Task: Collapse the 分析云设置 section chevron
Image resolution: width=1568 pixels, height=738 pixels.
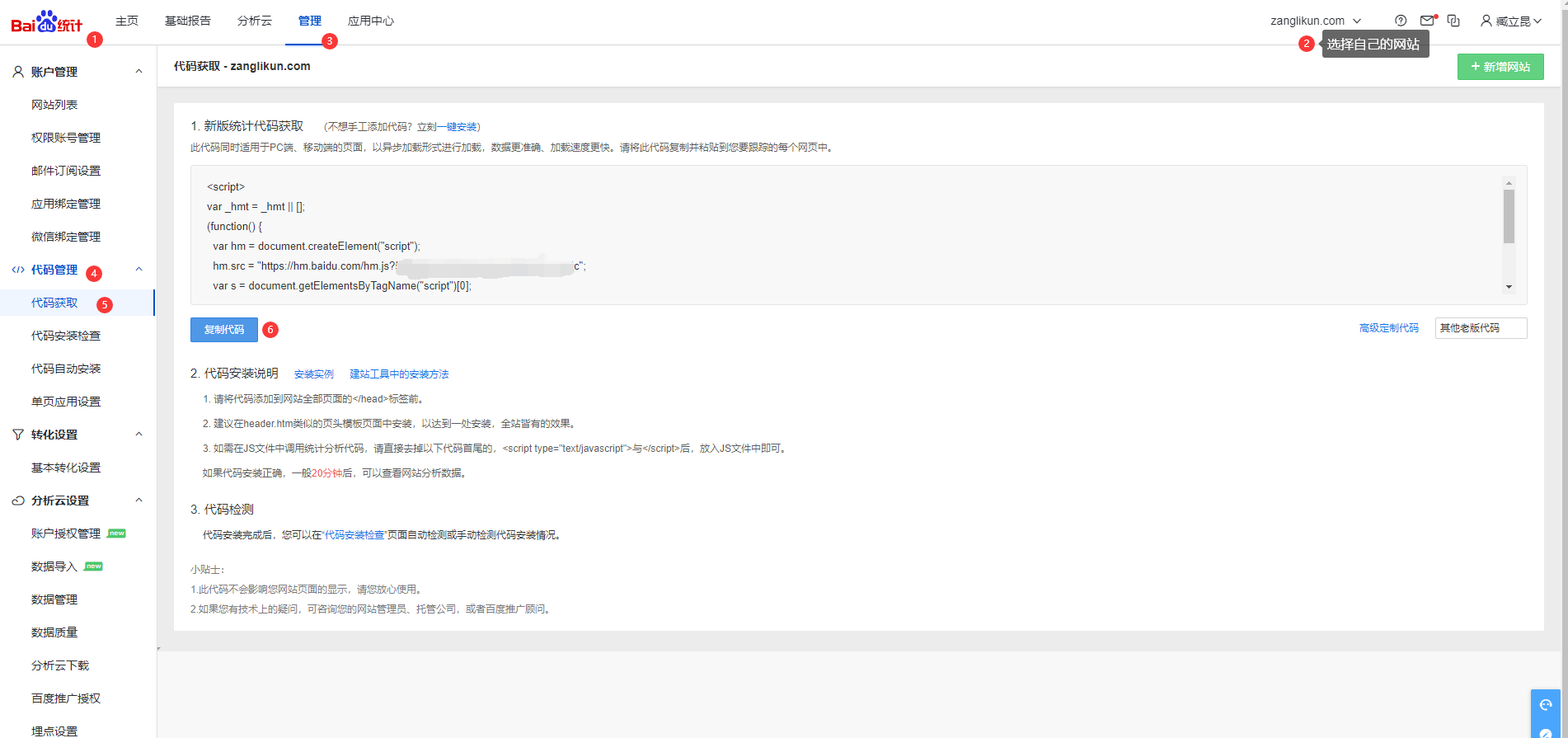Action: click(x=138, y=501)
